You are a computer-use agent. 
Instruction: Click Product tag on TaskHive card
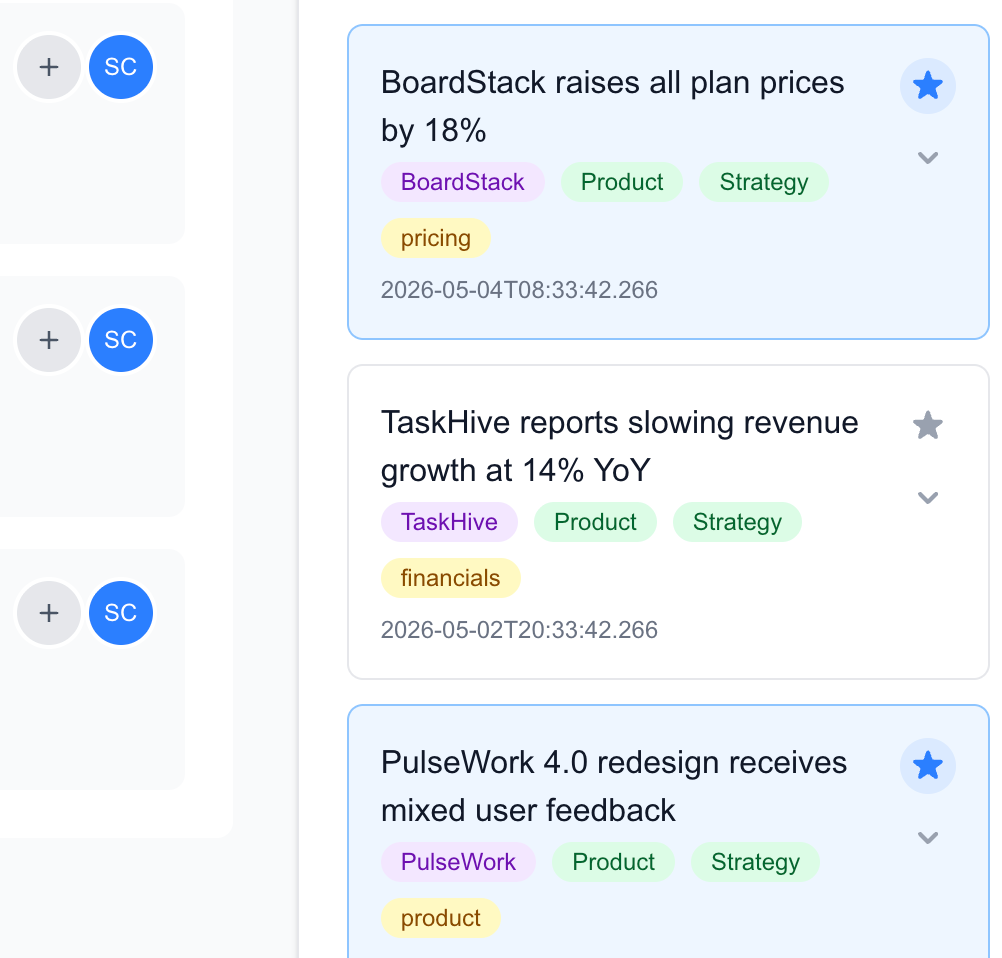tap(595, 522)
